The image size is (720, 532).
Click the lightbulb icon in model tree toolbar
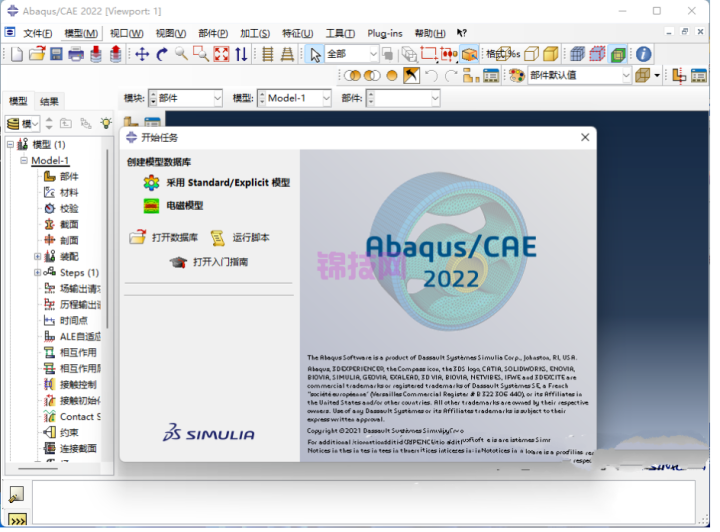[x=106, y=123]
